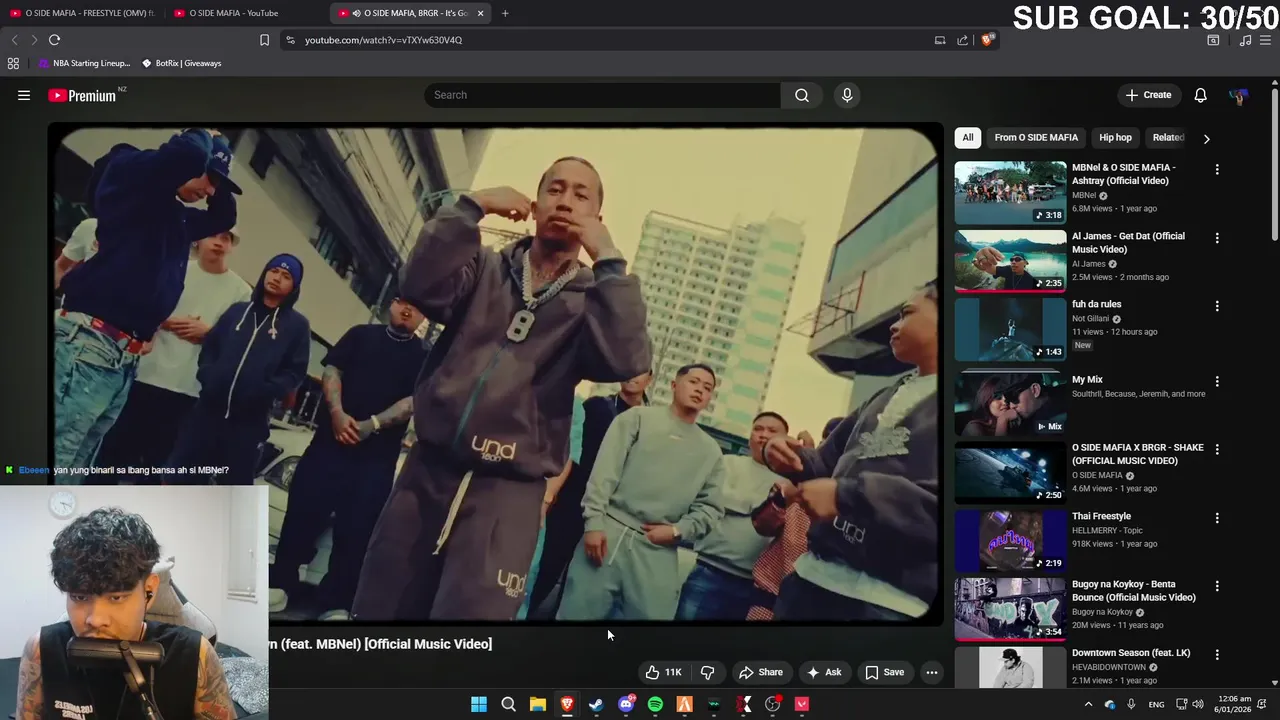1280x720 pixels.
Task: Dislike the video with thumbs down
Action: pos(707,672)
